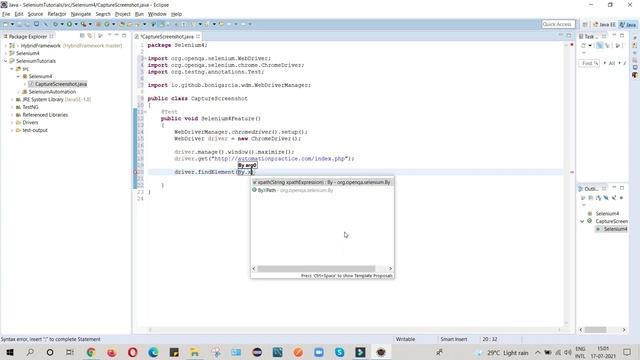640x360 pixels.
Task: Open Opera browser from the taskbar
Action: point(132,352)
